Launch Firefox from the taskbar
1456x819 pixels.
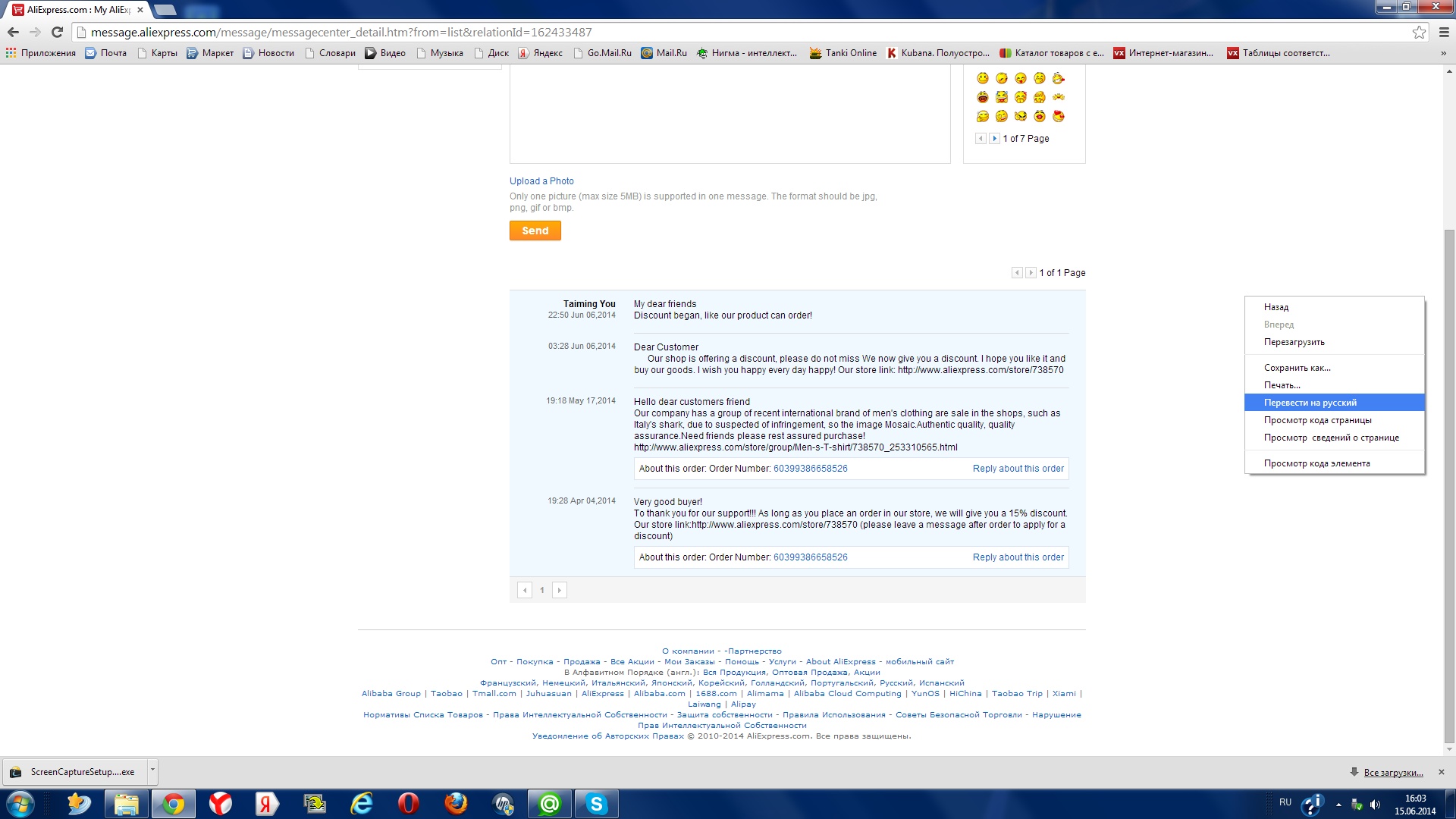pyautogui.click(x=456, y=804)
